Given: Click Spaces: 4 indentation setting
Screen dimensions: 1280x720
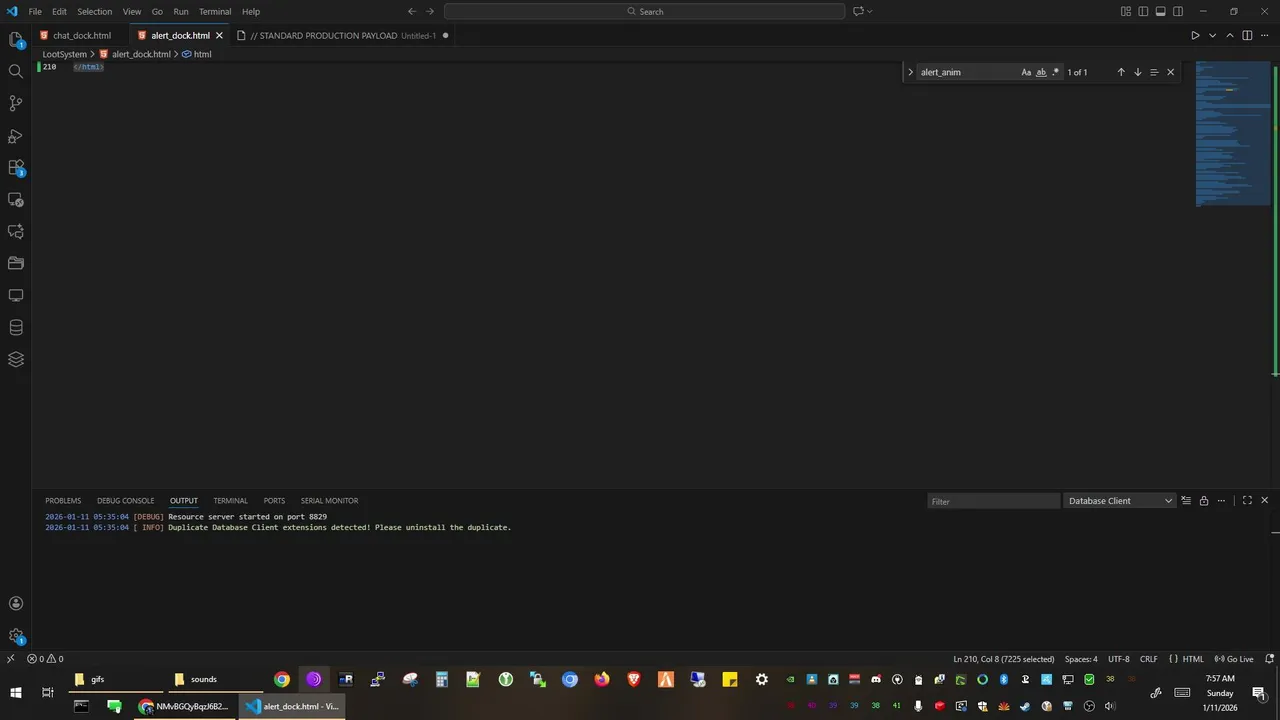Looking at the screenshot, I should click(x=1081, y=659).
